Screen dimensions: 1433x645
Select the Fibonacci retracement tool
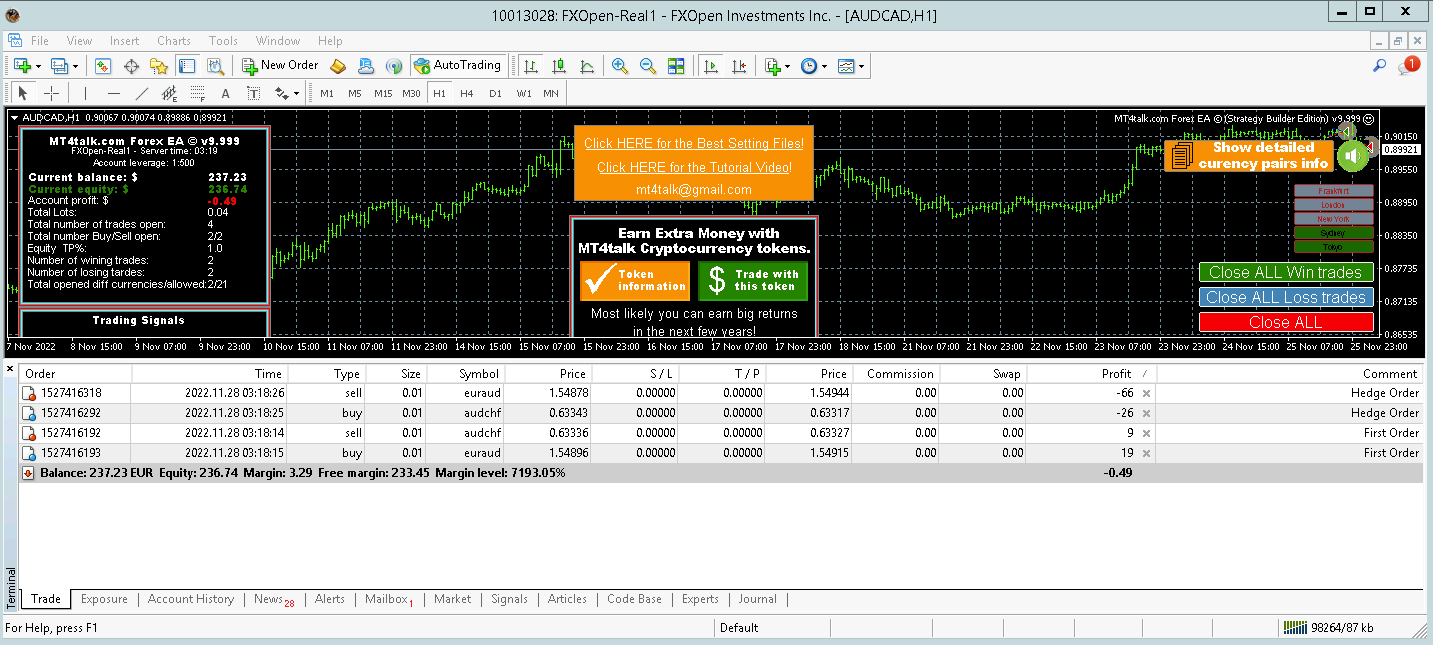pos(198,93)
